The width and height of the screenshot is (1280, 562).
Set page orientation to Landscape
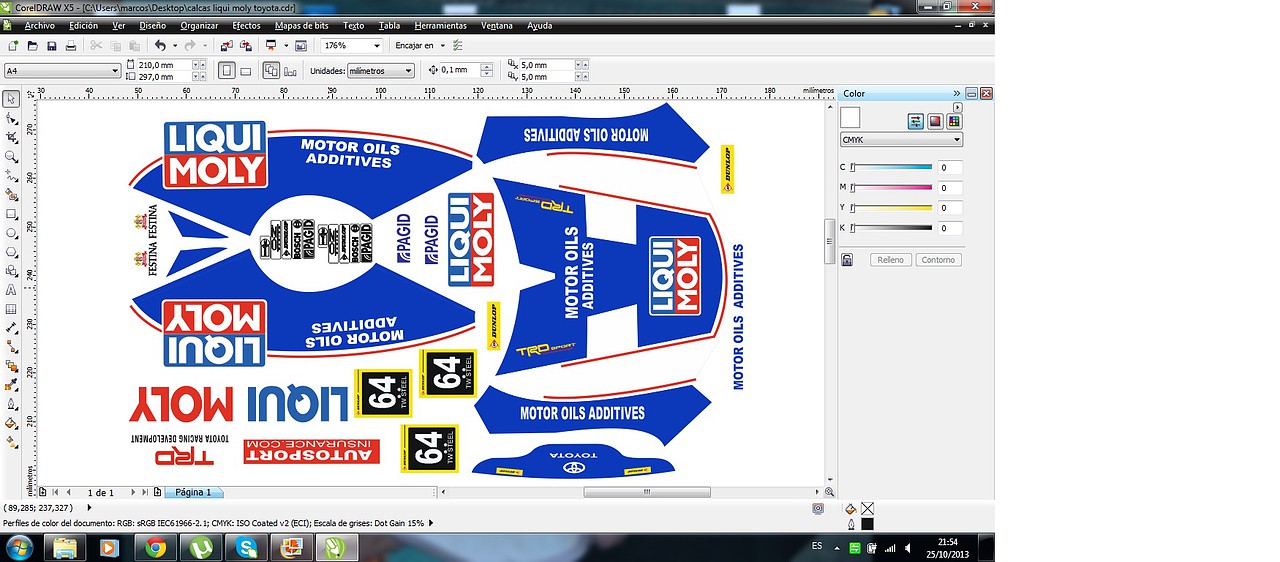click(x=246, y=71)
